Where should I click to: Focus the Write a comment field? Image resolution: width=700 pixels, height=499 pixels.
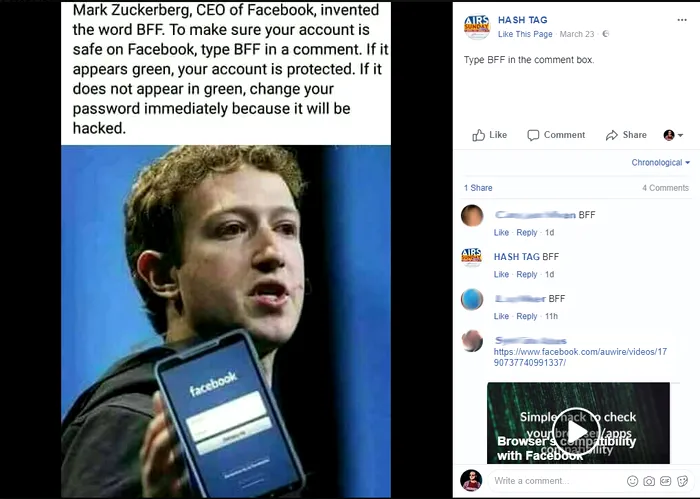click(x=556, y=481)
